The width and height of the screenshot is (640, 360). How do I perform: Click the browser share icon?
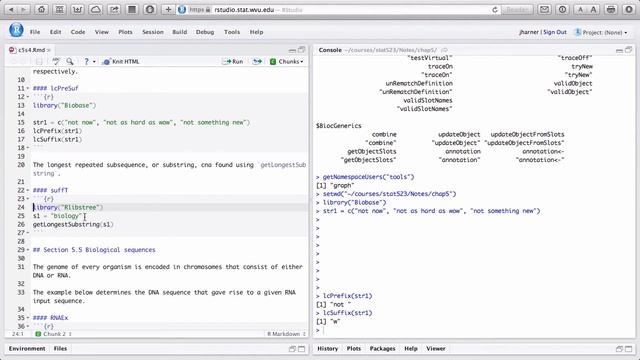tap(114, 9)
